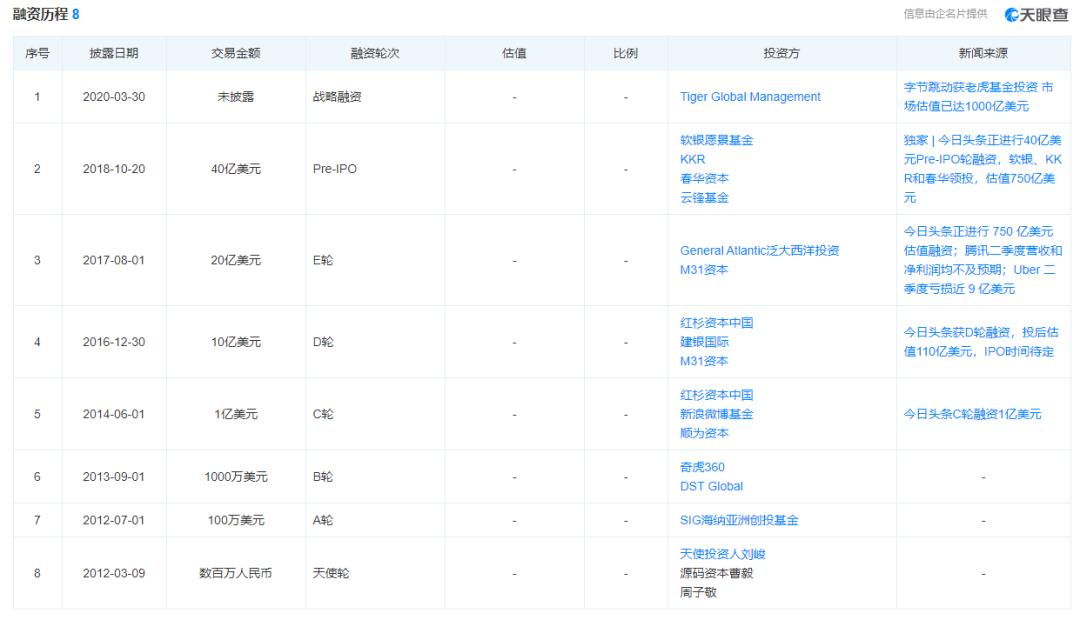
Task: Click the 比例 column header
Action: coord(625,53)
